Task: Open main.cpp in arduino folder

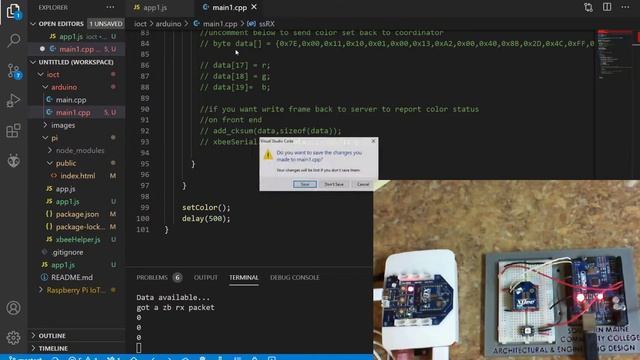Action: (71, 100)
